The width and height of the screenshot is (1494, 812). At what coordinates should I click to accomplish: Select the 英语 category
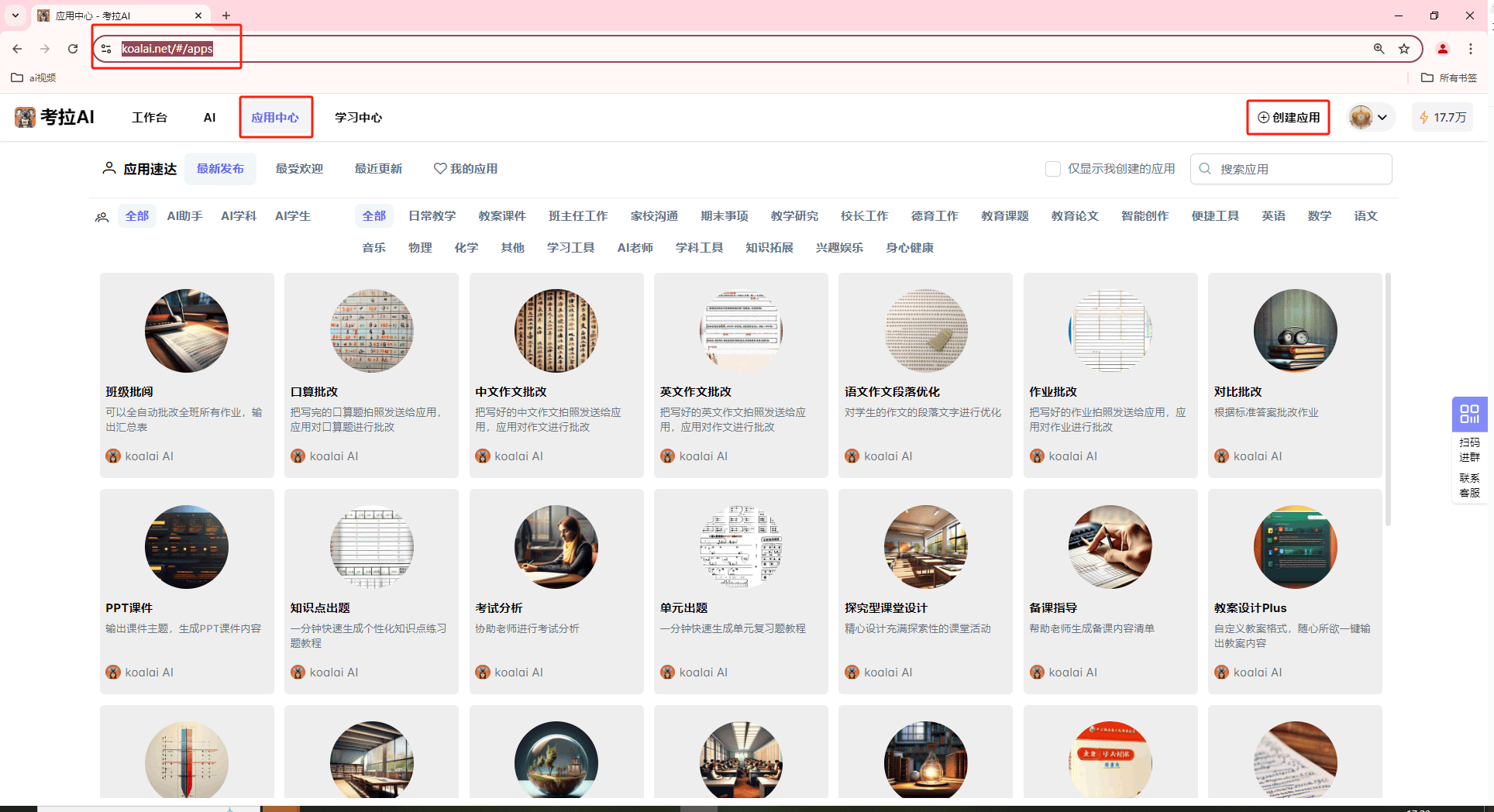[1273, 215]
